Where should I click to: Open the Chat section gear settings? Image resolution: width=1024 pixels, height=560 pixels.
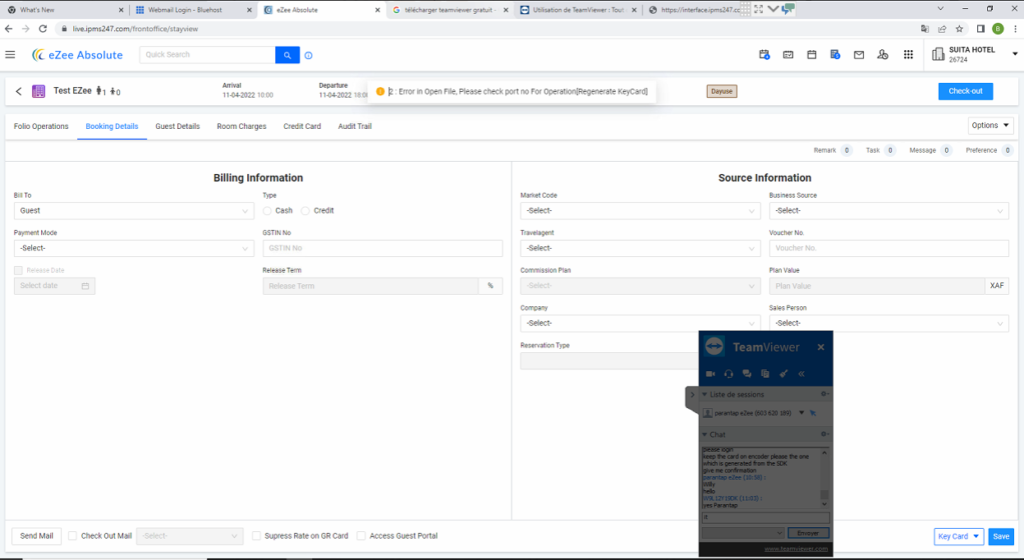tap(824, 434)
